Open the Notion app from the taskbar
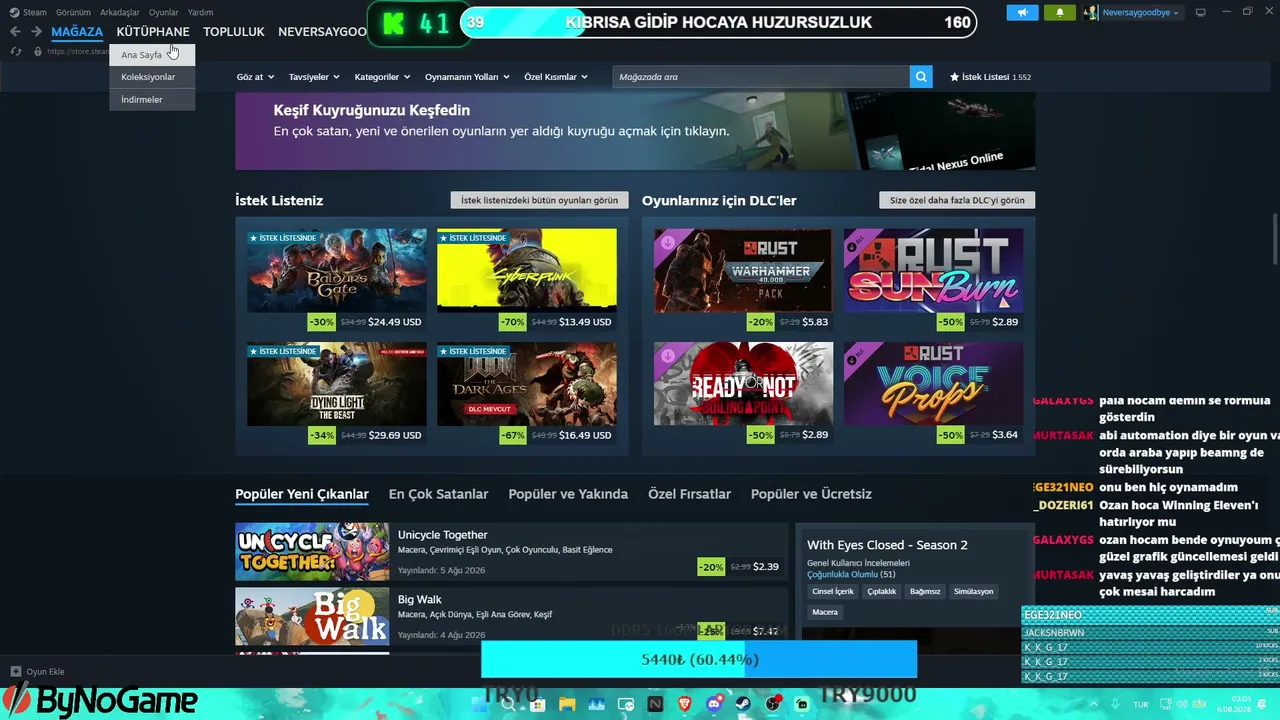 point(655,704)
